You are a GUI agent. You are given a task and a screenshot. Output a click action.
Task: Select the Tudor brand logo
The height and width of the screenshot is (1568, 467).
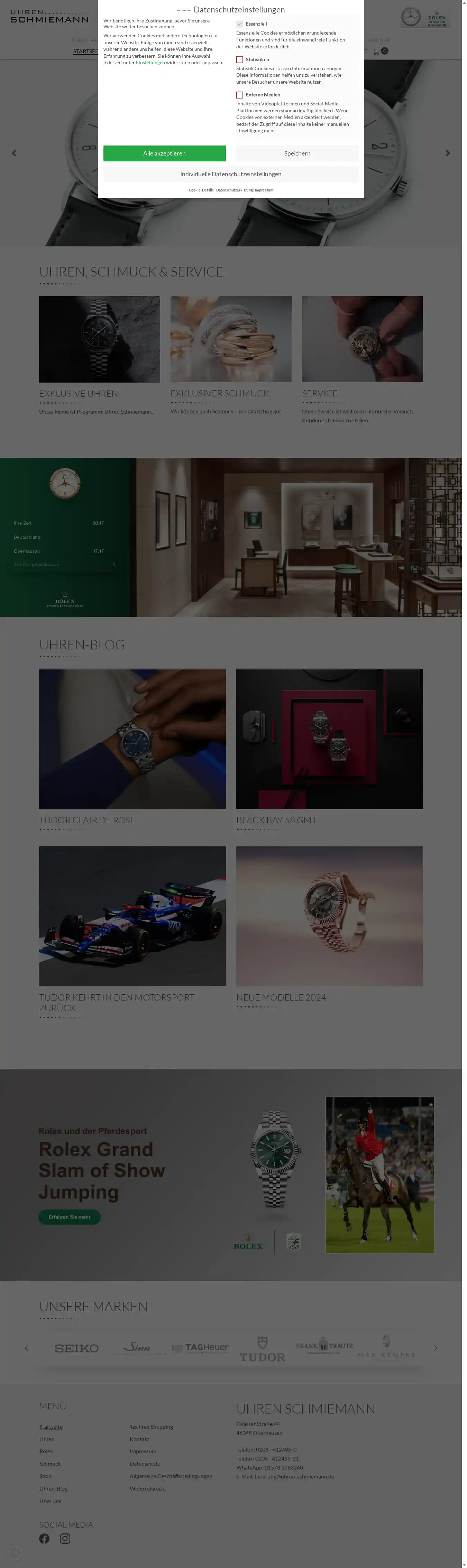(x=262, y=1349)
